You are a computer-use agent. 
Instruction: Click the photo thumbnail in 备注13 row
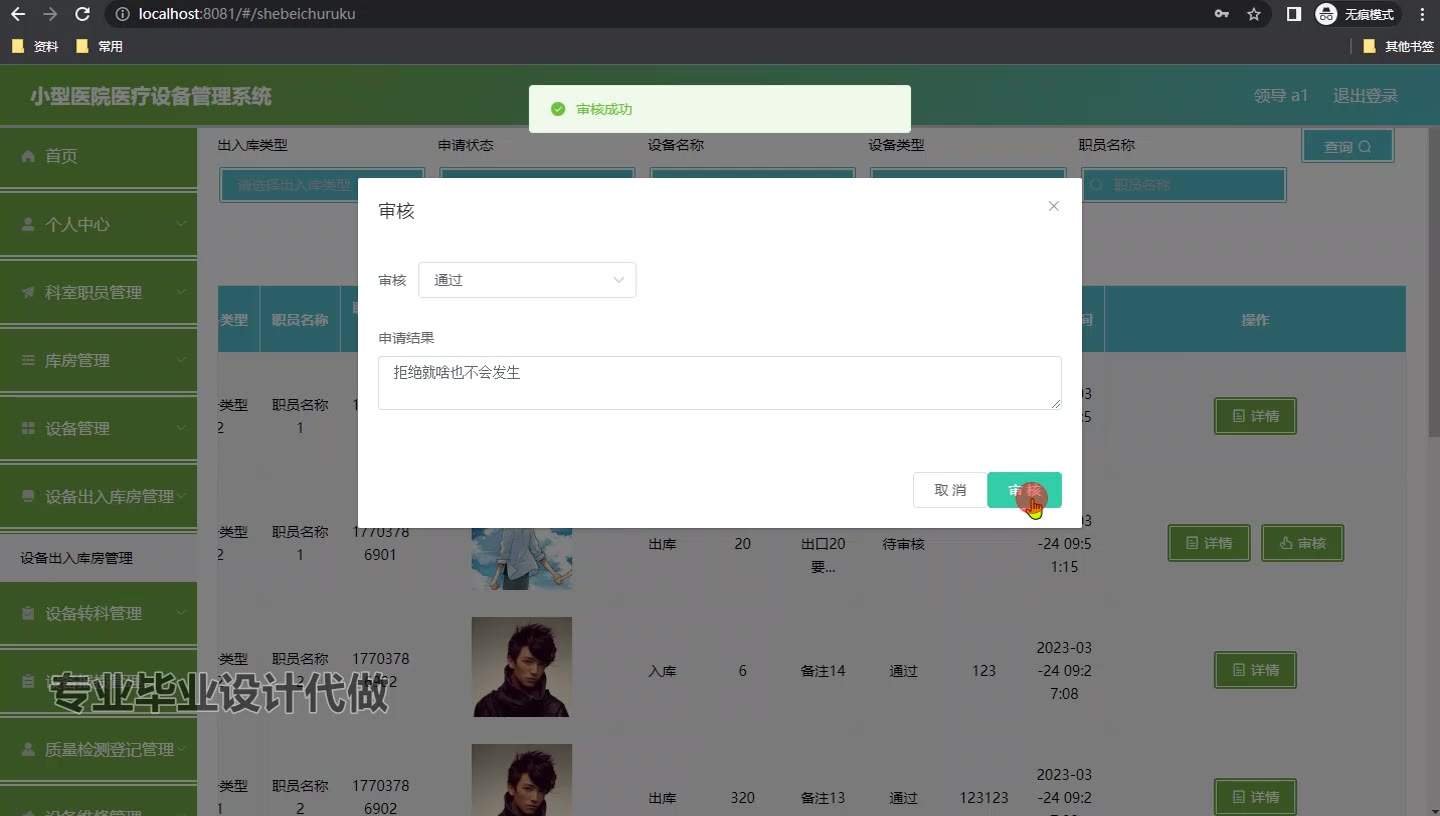(x=521, y=780)
